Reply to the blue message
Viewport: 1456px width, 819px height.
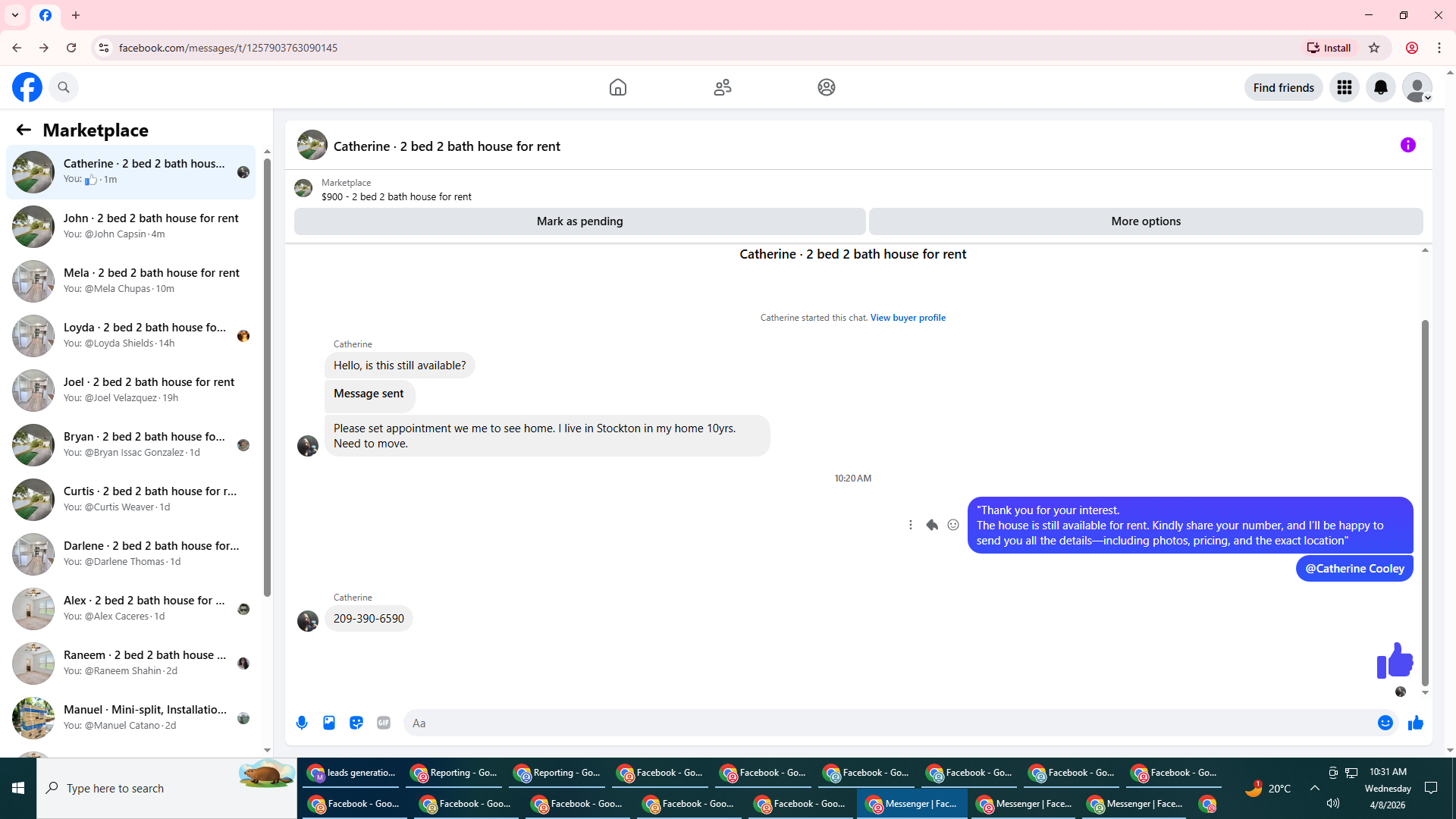(932, 525)
